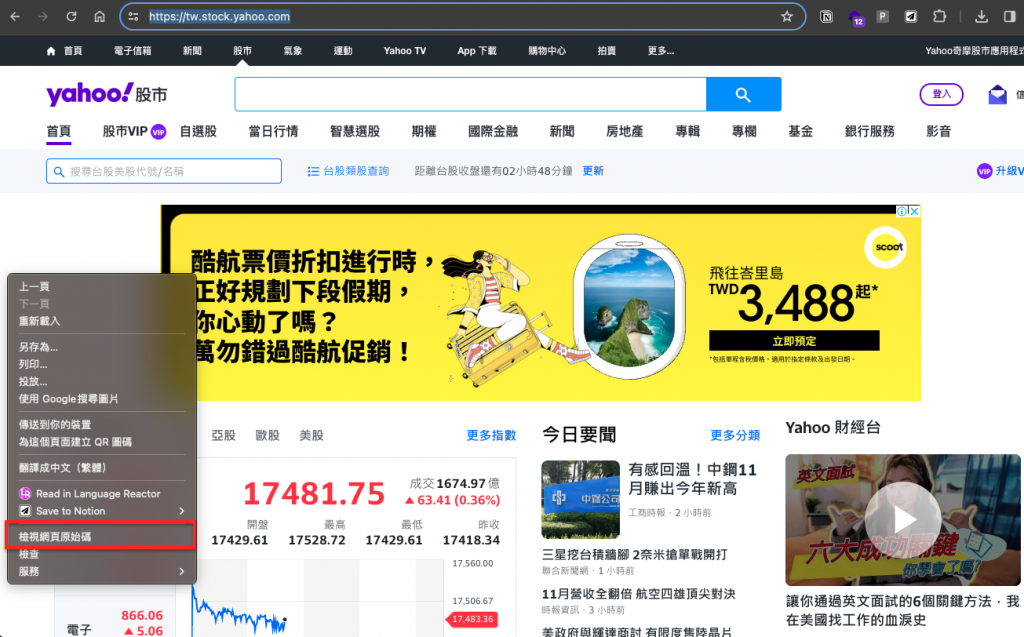Choose 列印... in the context menu
The height and width of the screenshot is (637, 1024).
point(101,364)
